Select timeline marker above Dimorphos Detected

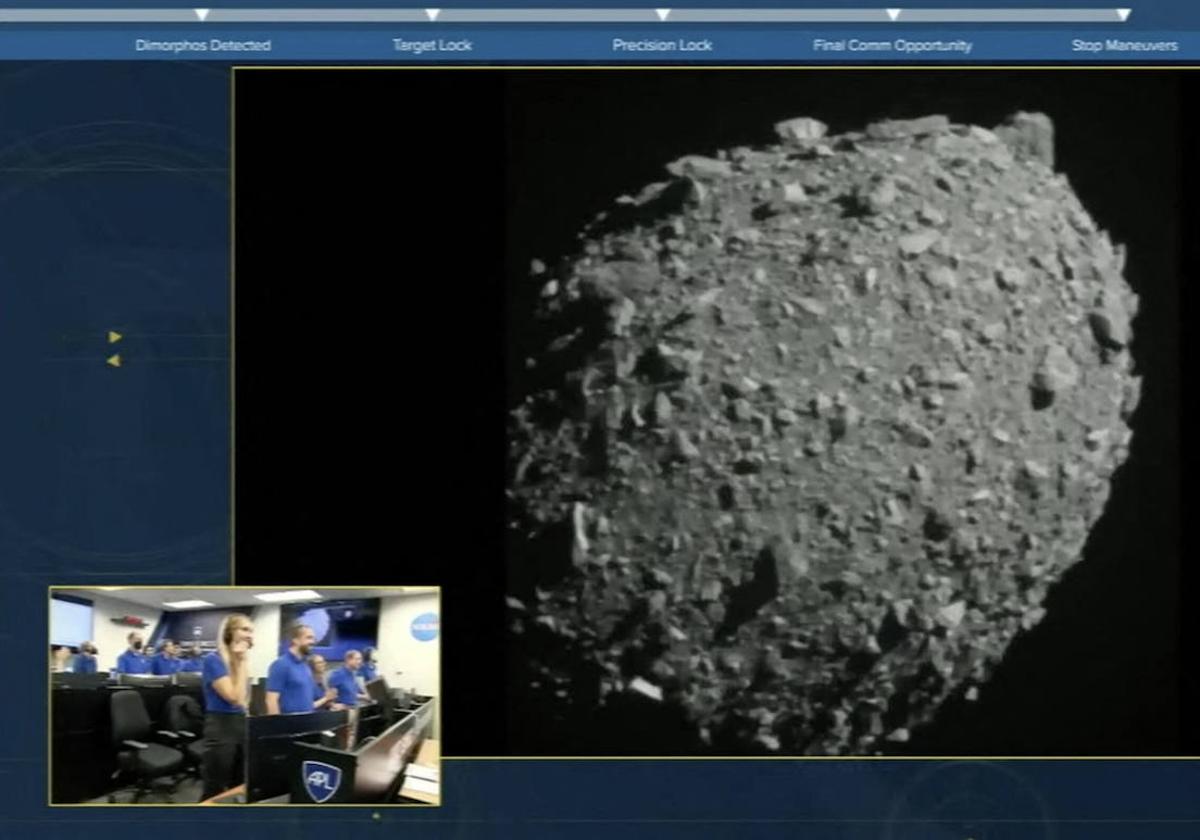click(x=202, y=15)
